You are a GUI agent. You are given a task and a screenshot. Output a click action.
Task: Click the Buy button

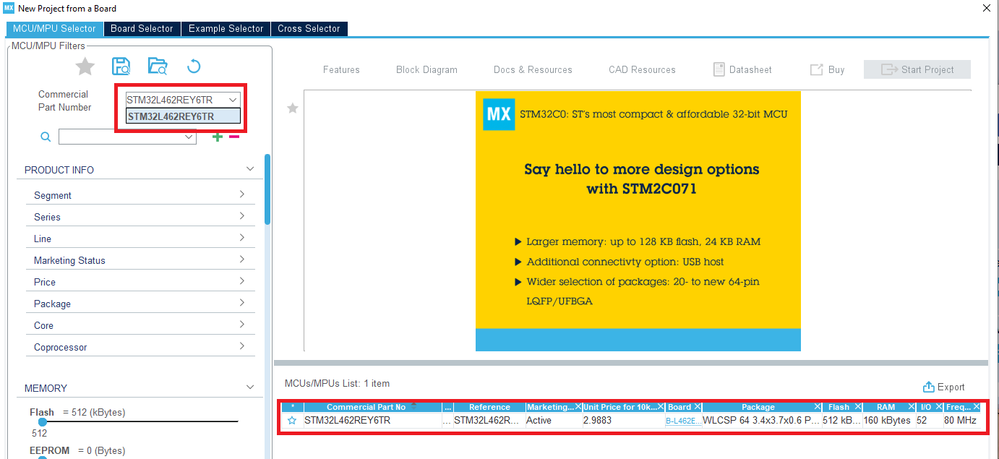click(827, 69)
